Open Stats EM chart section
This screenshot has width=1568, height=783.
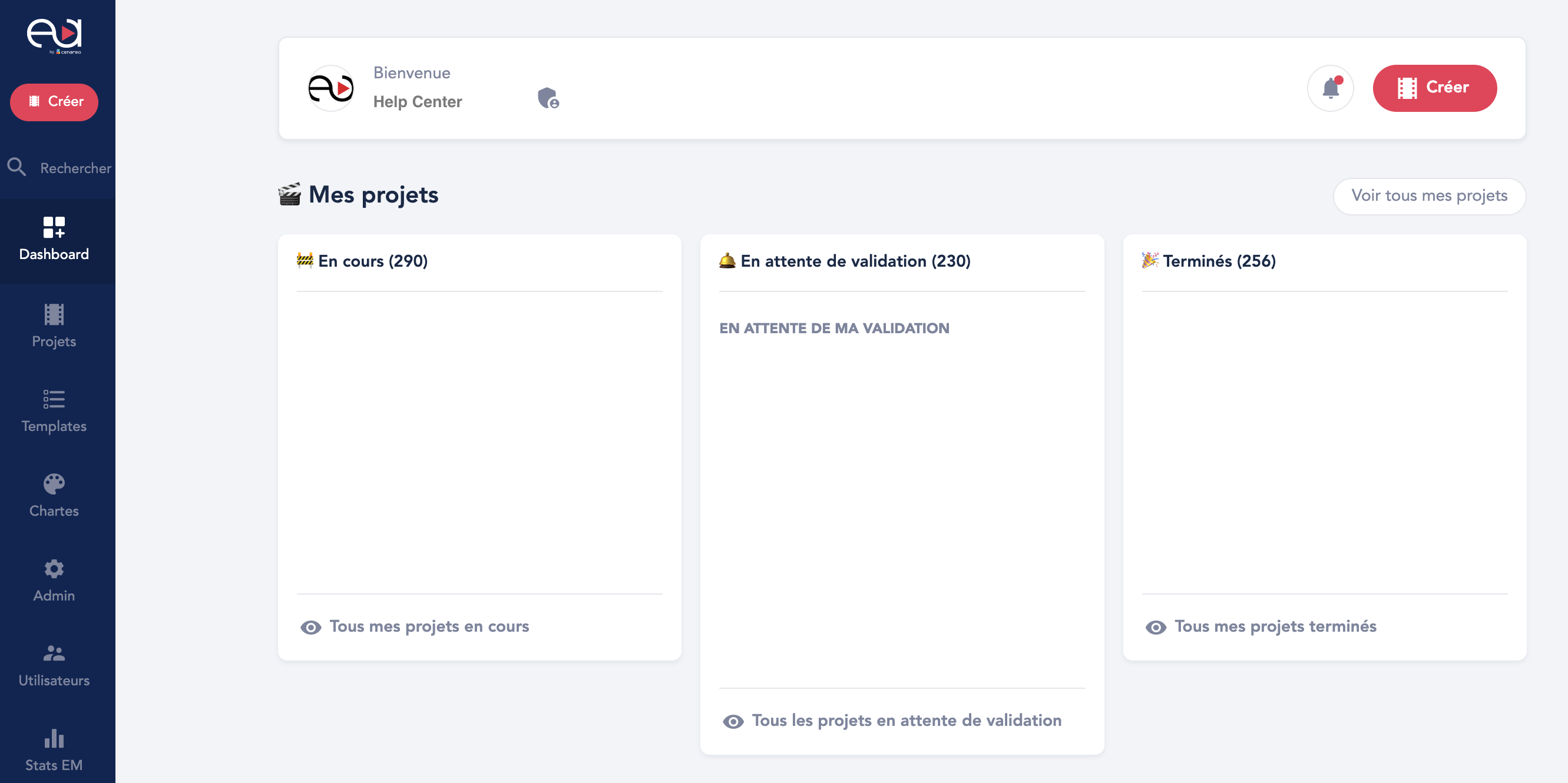point(54,749)
